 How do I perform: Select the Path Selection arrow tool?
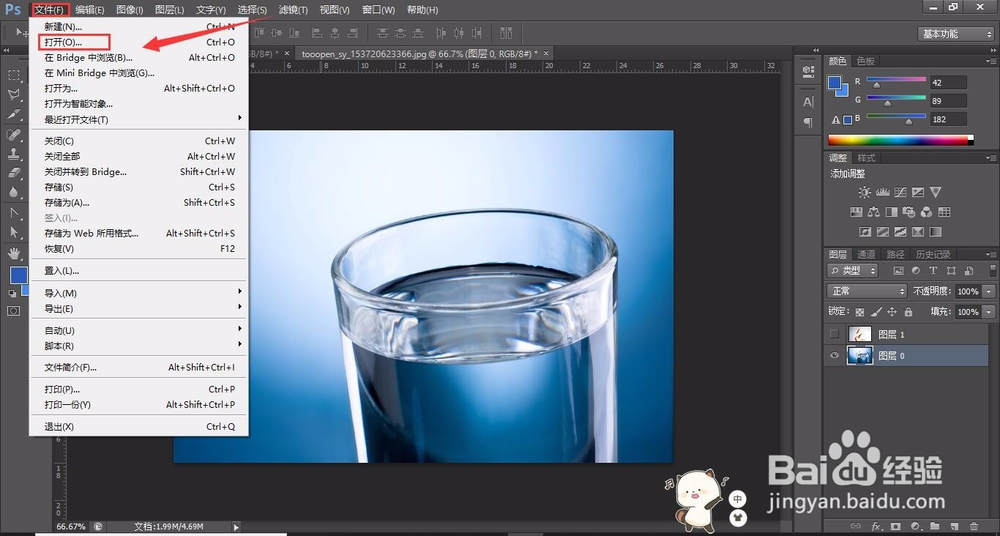pyautogui.click(x=13, y=232)
